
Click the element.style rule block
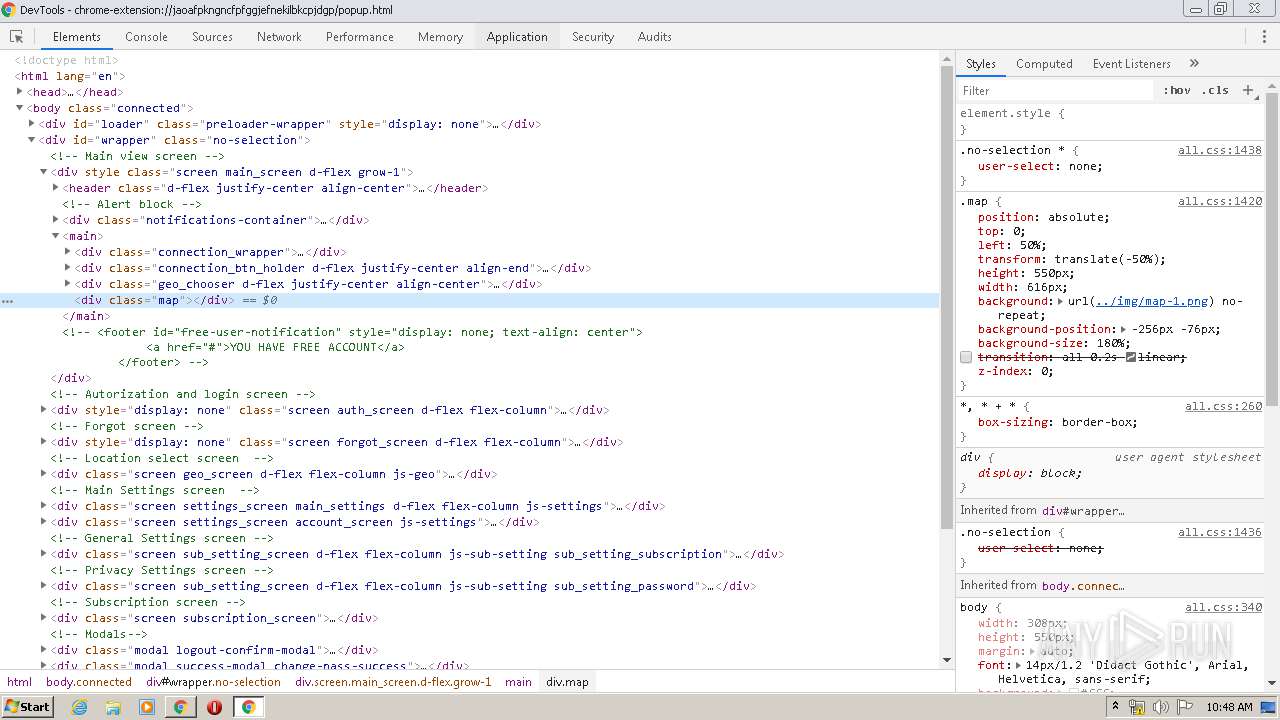point(1110,121)
